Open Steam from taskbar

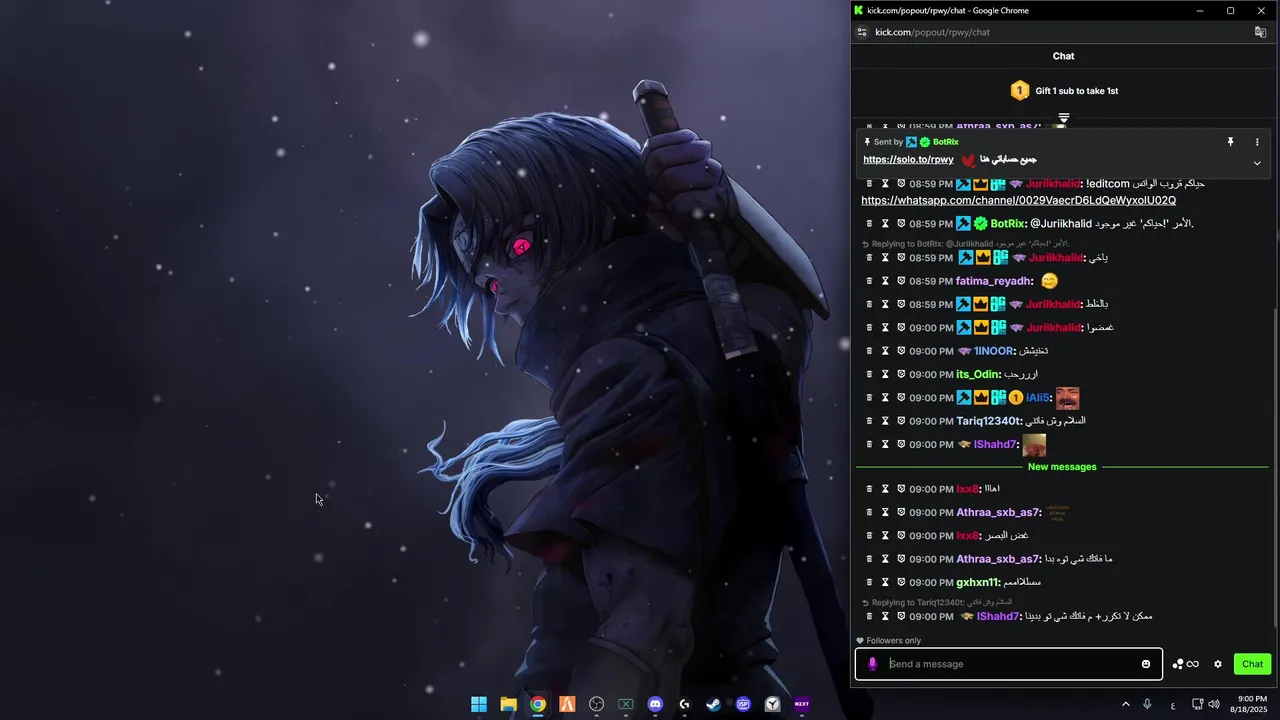(713, 704)
